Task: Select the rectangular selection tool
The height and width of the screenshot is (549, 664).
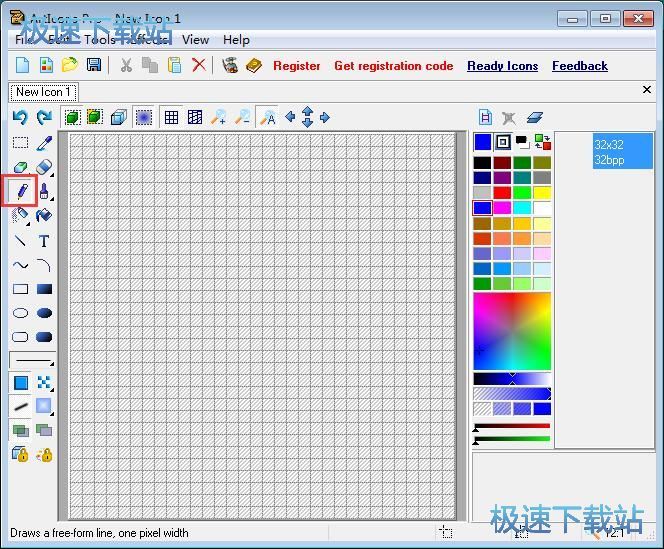Action: coord(20,143)
